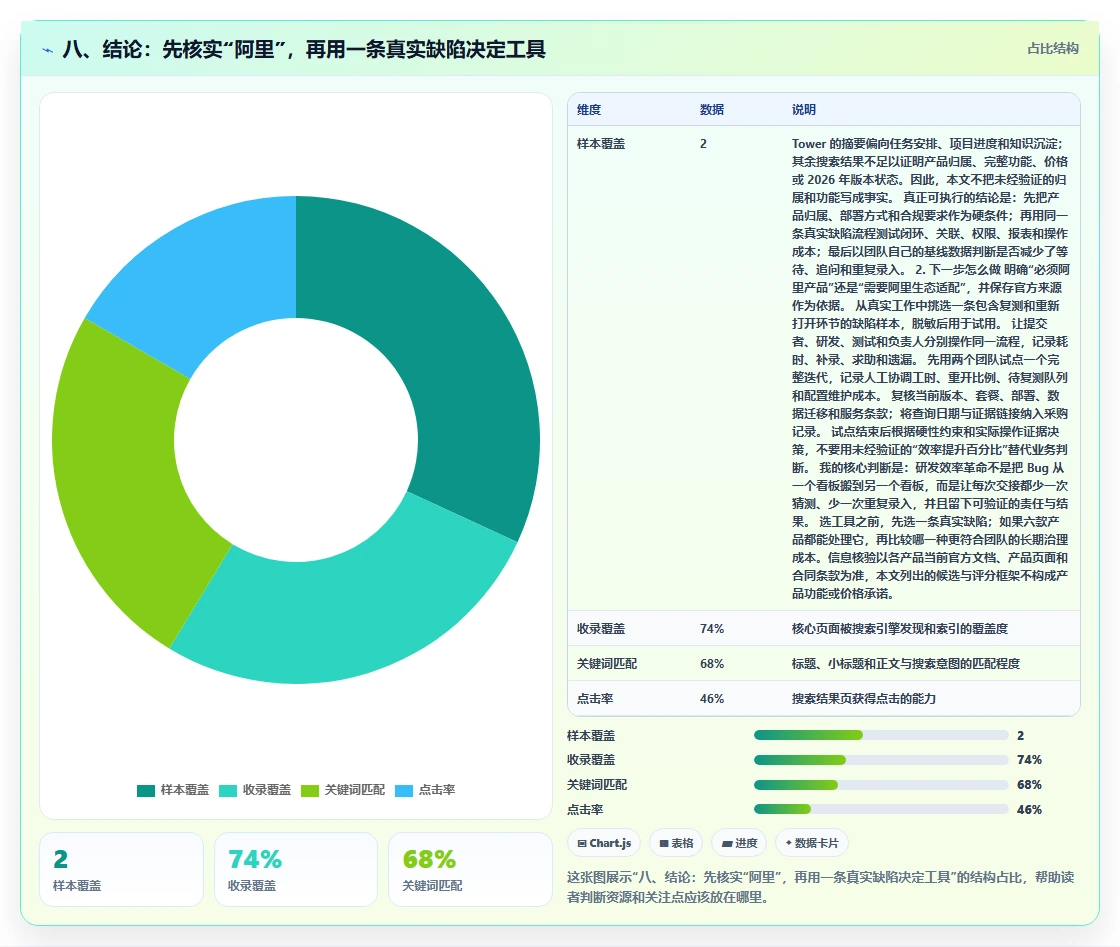This screenshot has width=1120, height=947.
Task: Open the 收录覆盖 74% data card
Action: (296, 869)
